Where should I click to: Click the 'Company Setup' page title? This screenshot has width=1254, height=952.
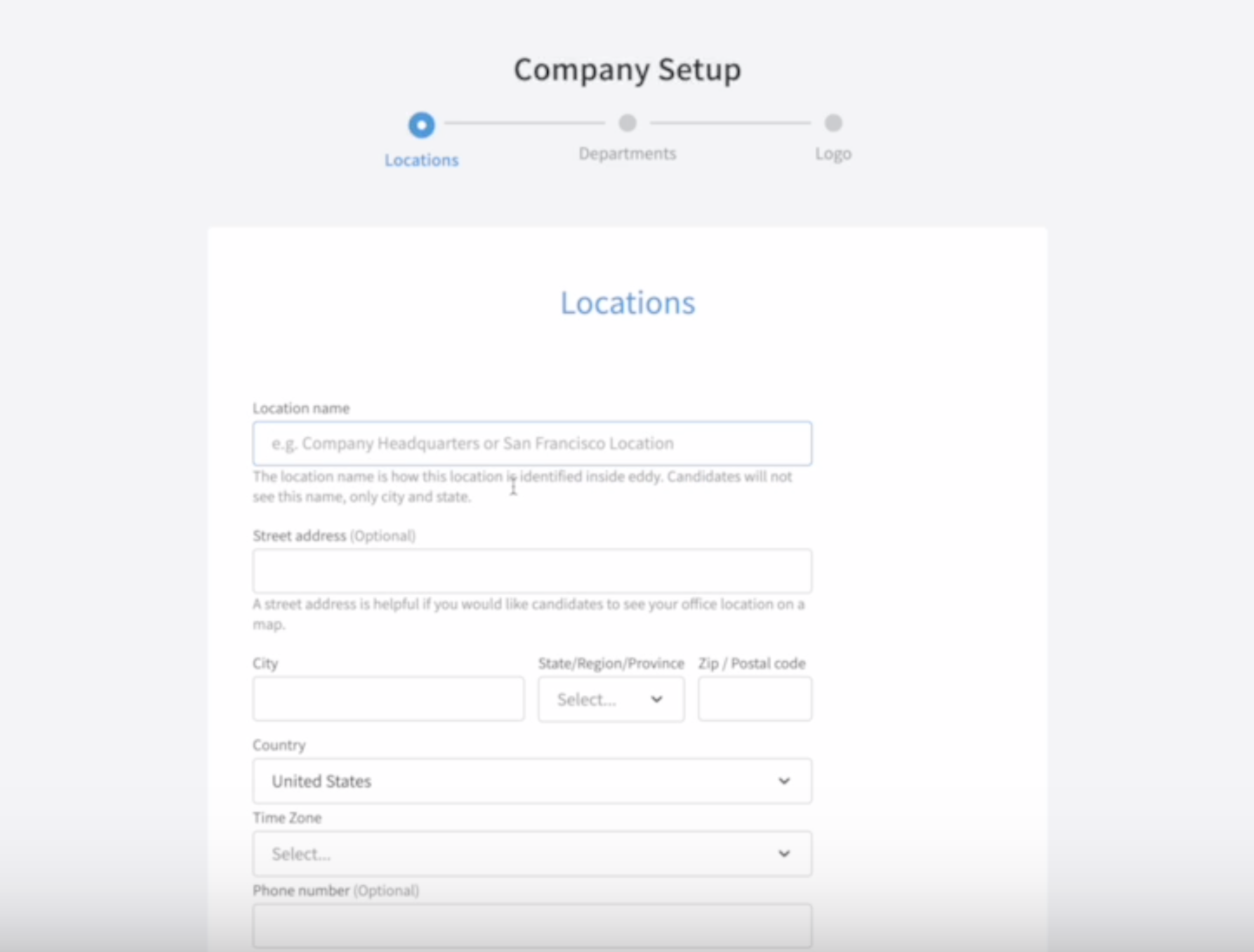tap(627, 70)
